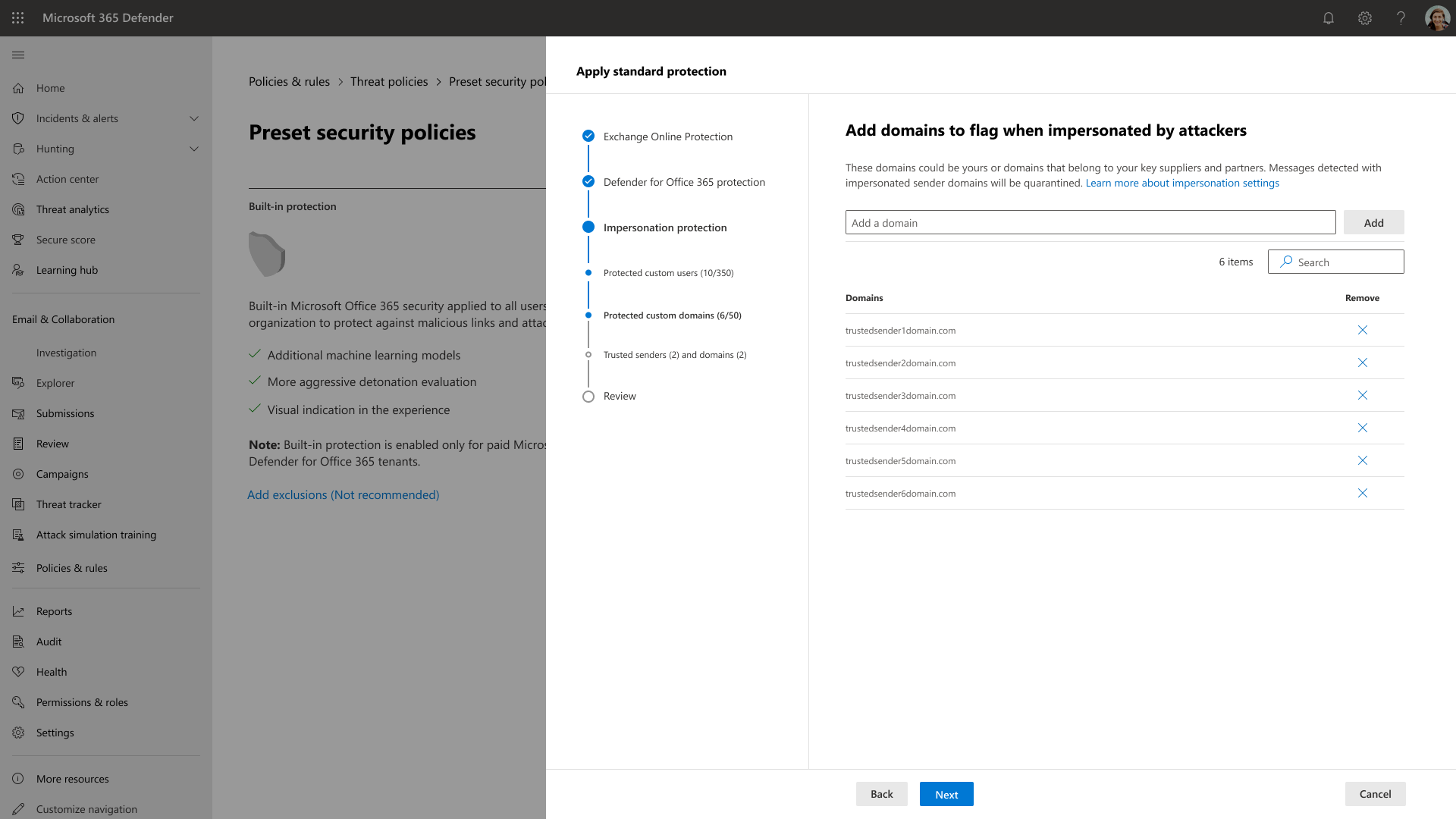Cancel the standard protection wizard
The image size is (1456, 819).
[x=1375, y=794]
